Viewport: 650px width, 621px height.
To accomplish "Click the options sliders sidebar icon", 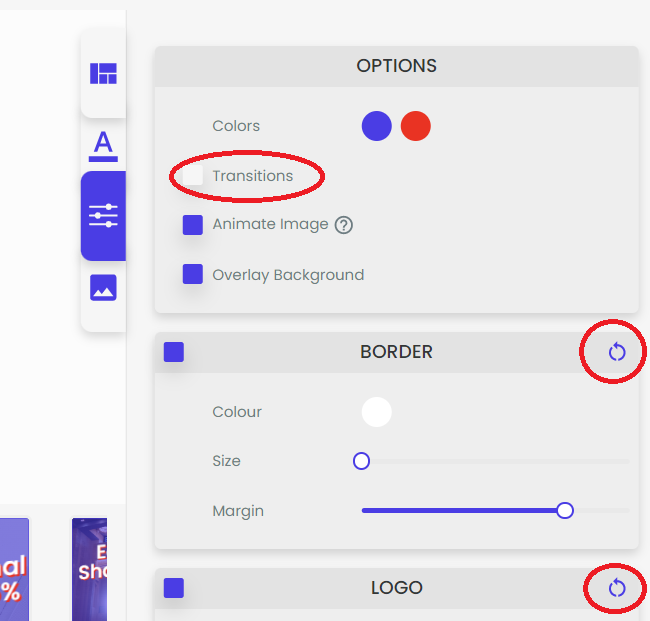I will [103, 215].
